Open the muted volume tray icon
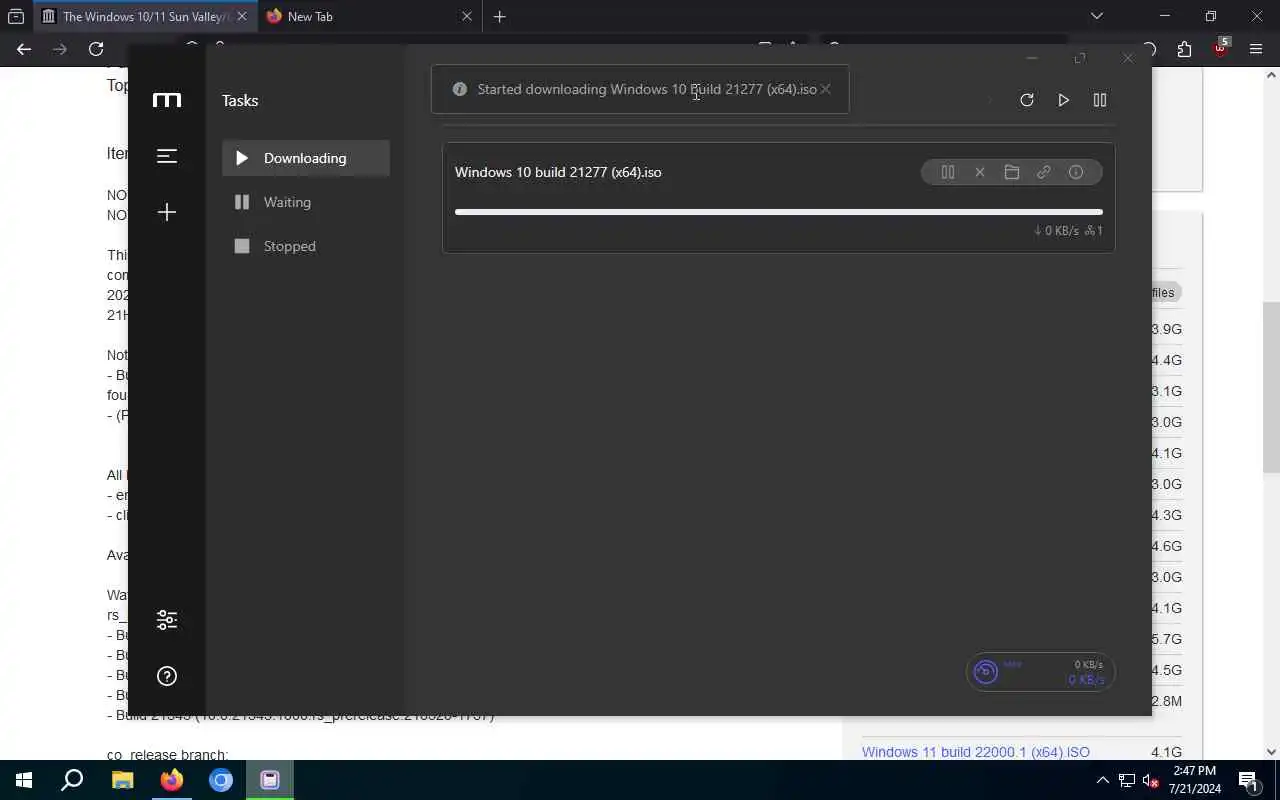 pyautogui.click(x=1150, y=780)
